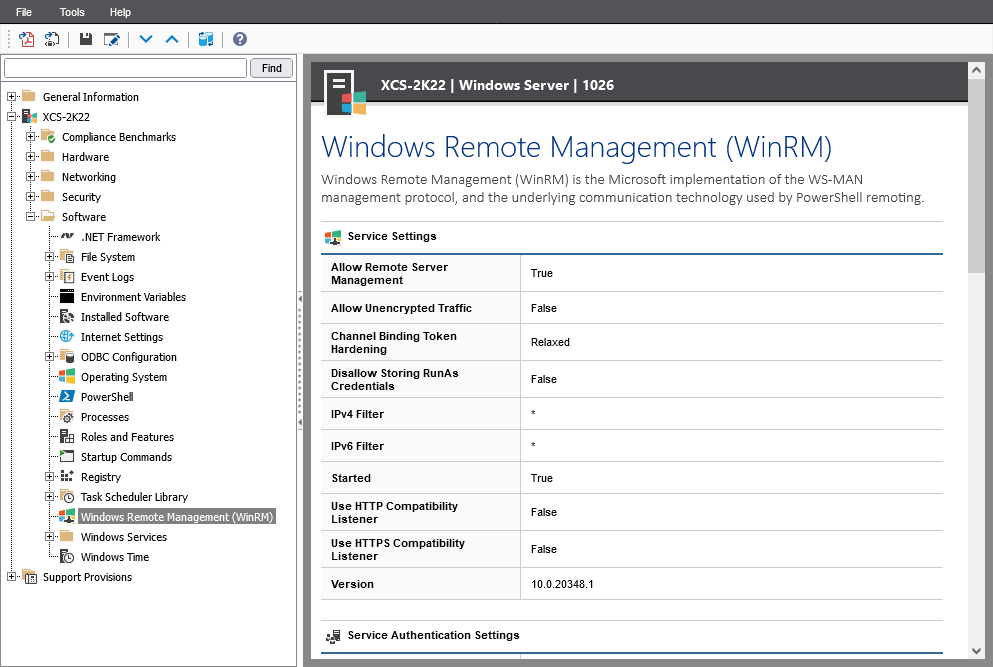Expand the Security node
Screen dimensions: 993x667
pos(30,196)
